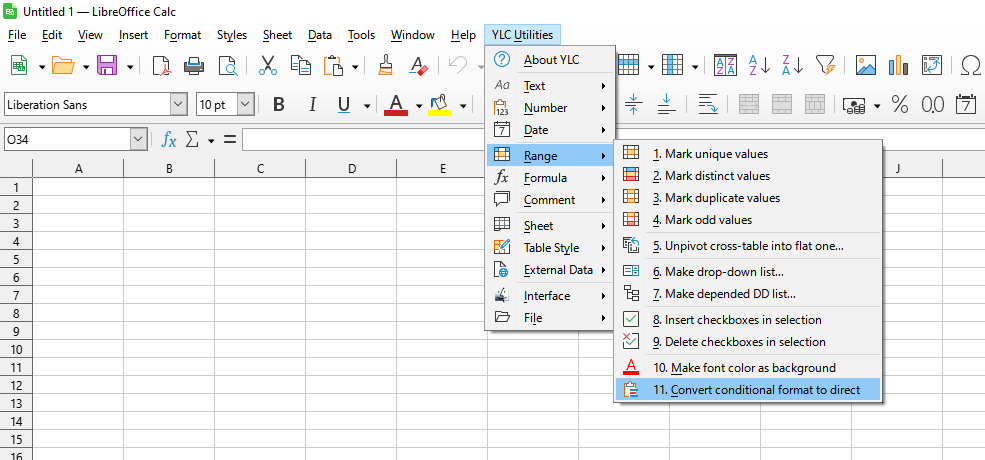Click the Function Wizard fx icon
Image resolution: width=985 pixels, height=460 pixels.
click(x=169, y=140)
